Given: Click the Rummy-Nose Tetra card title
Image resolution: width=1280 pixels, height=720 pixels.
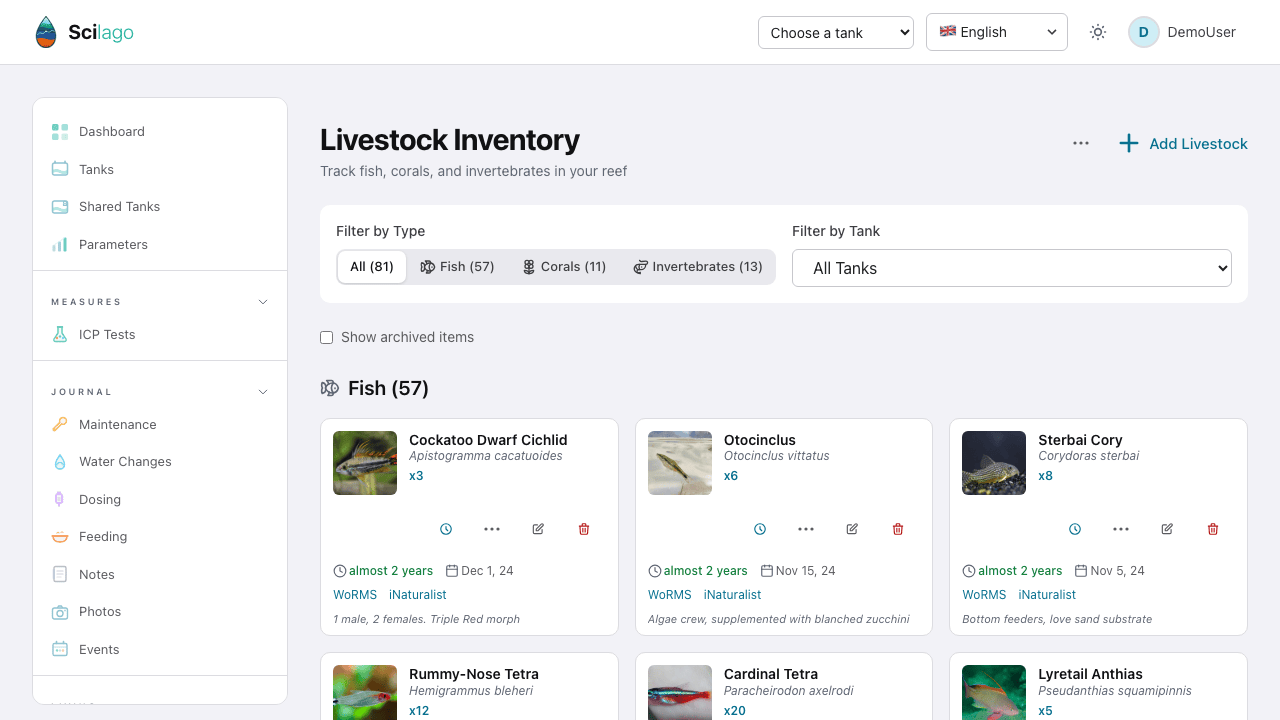Looking at the screenshot, I should [x=474, y=674].
